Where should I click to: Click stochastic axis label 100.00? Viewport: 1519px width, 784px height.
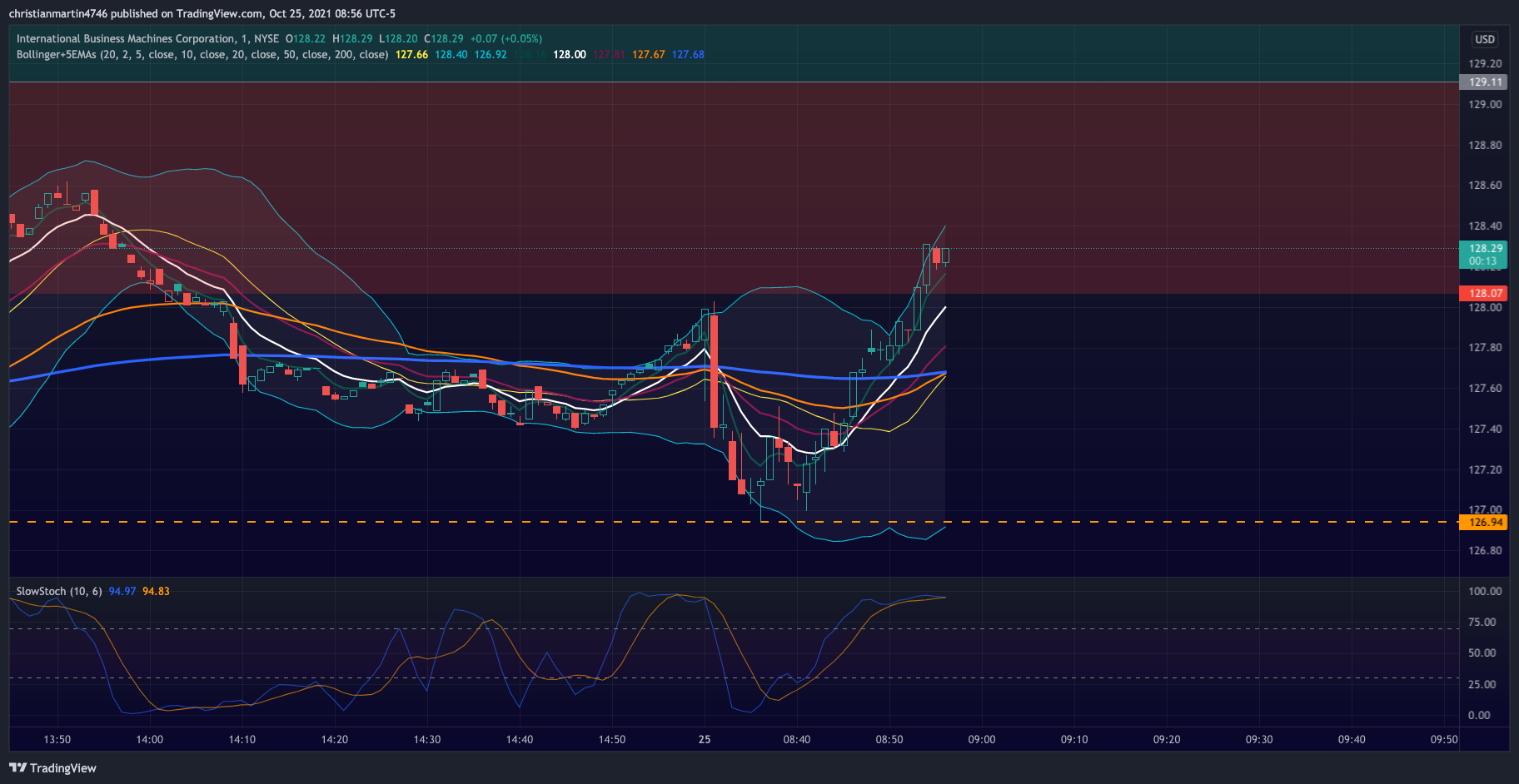[1485, 591]
